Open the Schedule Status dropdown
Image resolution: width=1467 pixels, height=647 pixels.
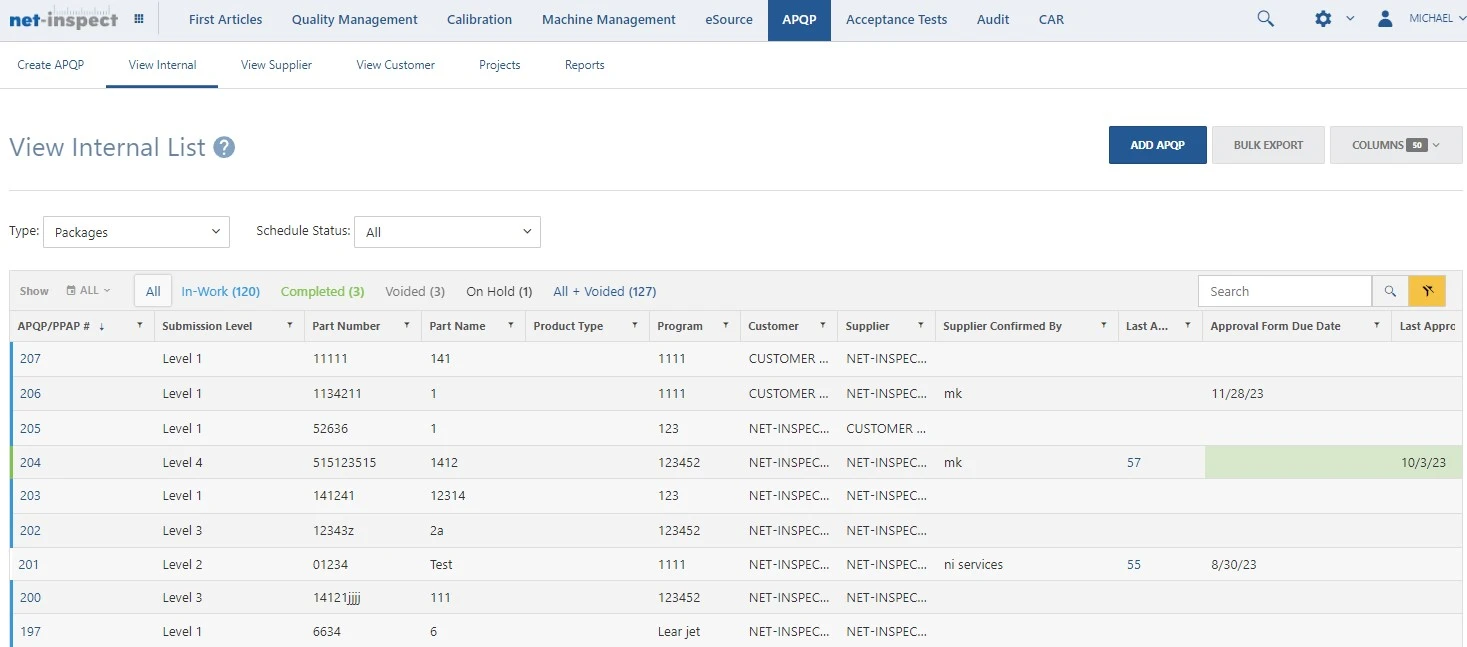[447, 231]
